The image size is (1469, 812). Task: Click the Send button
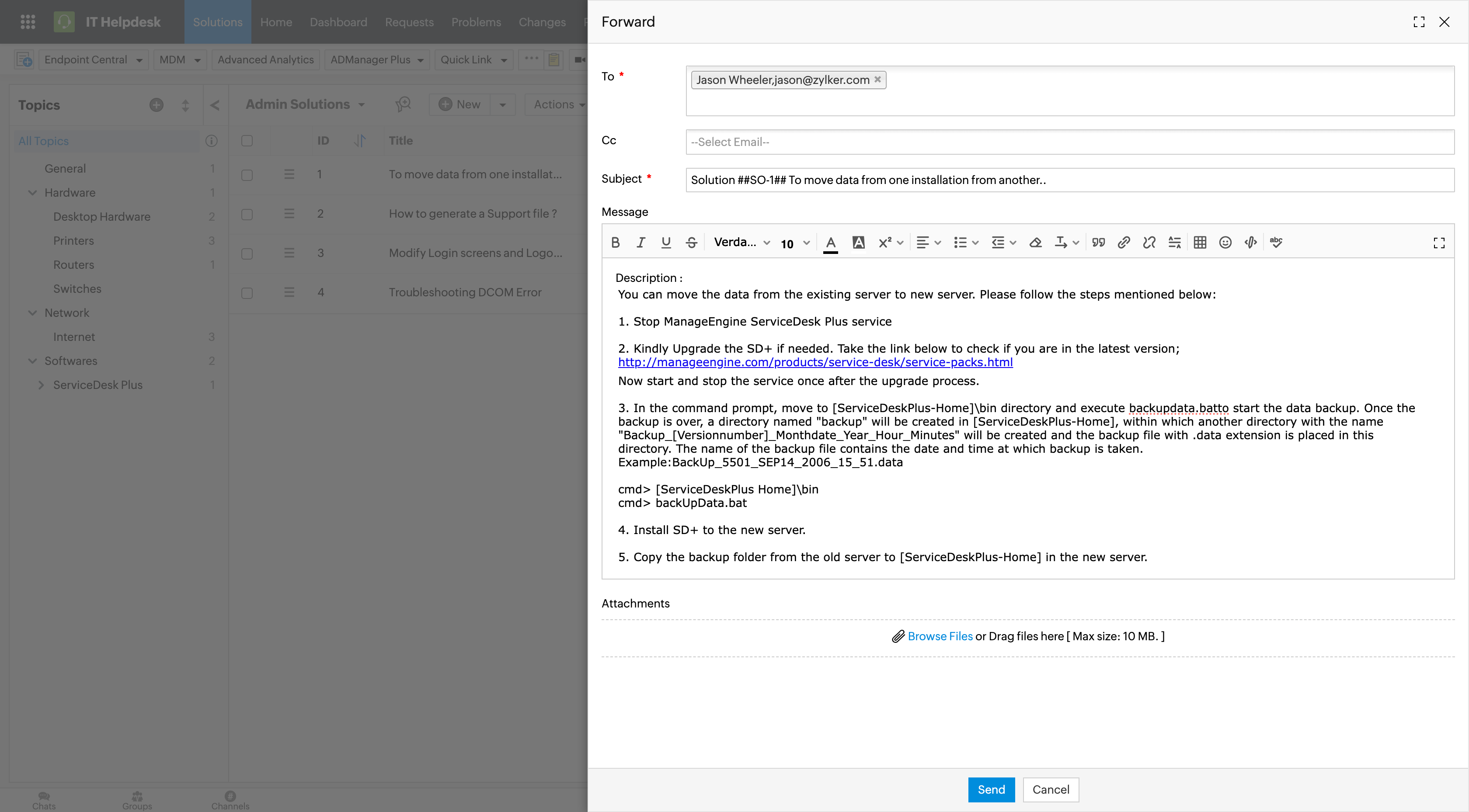[991, 789]
